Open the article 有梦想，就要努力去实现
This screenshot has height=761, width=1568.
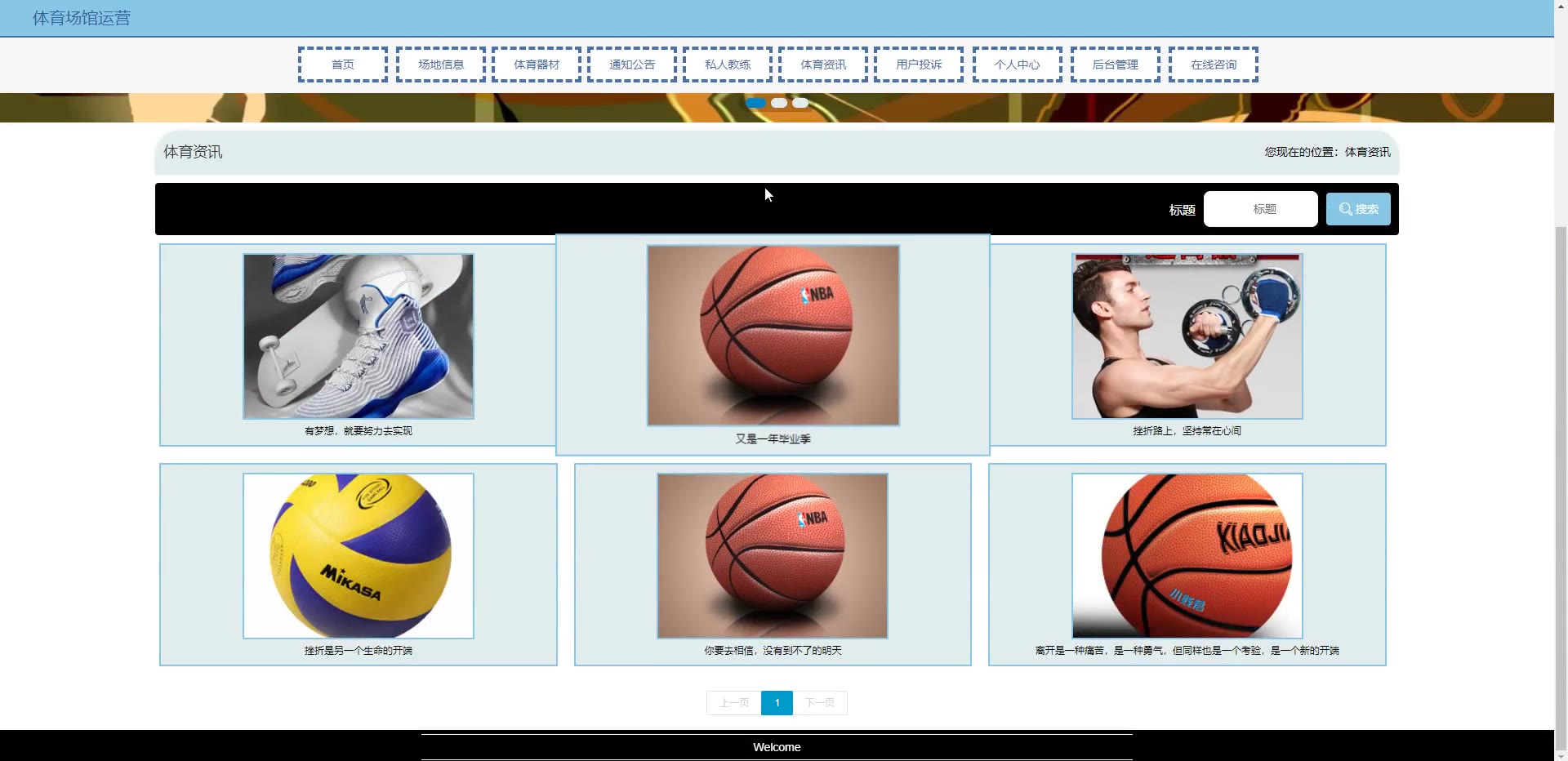point(359,431)
